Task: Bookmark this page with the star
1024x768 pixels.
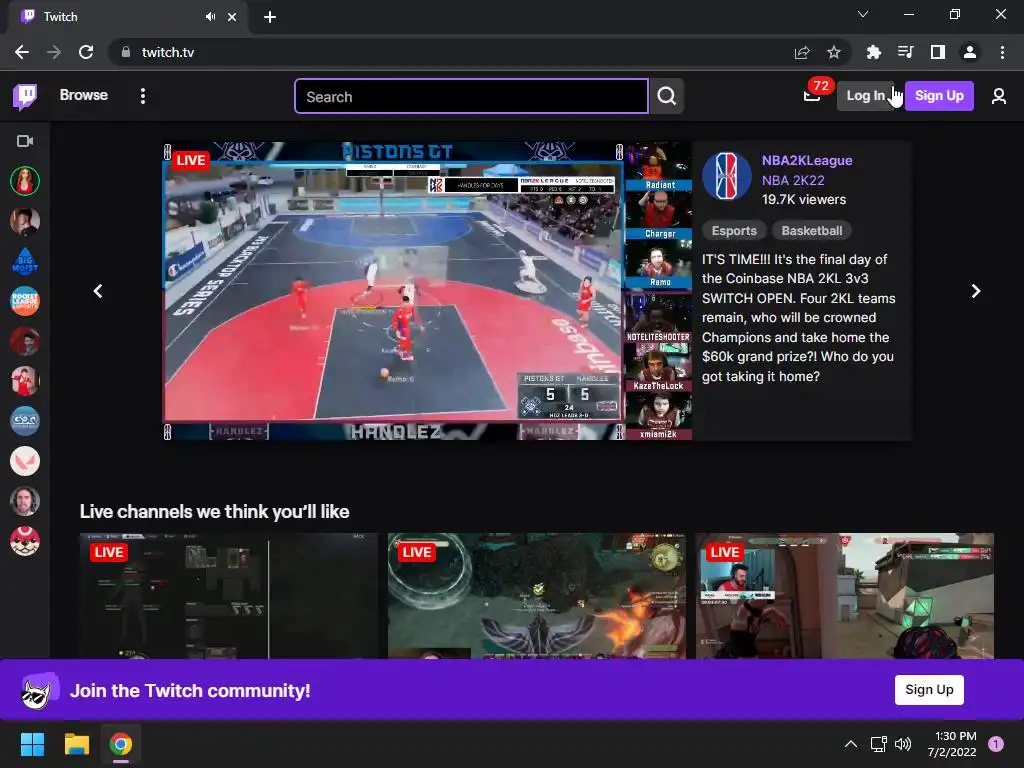Action: coord(834,52)
